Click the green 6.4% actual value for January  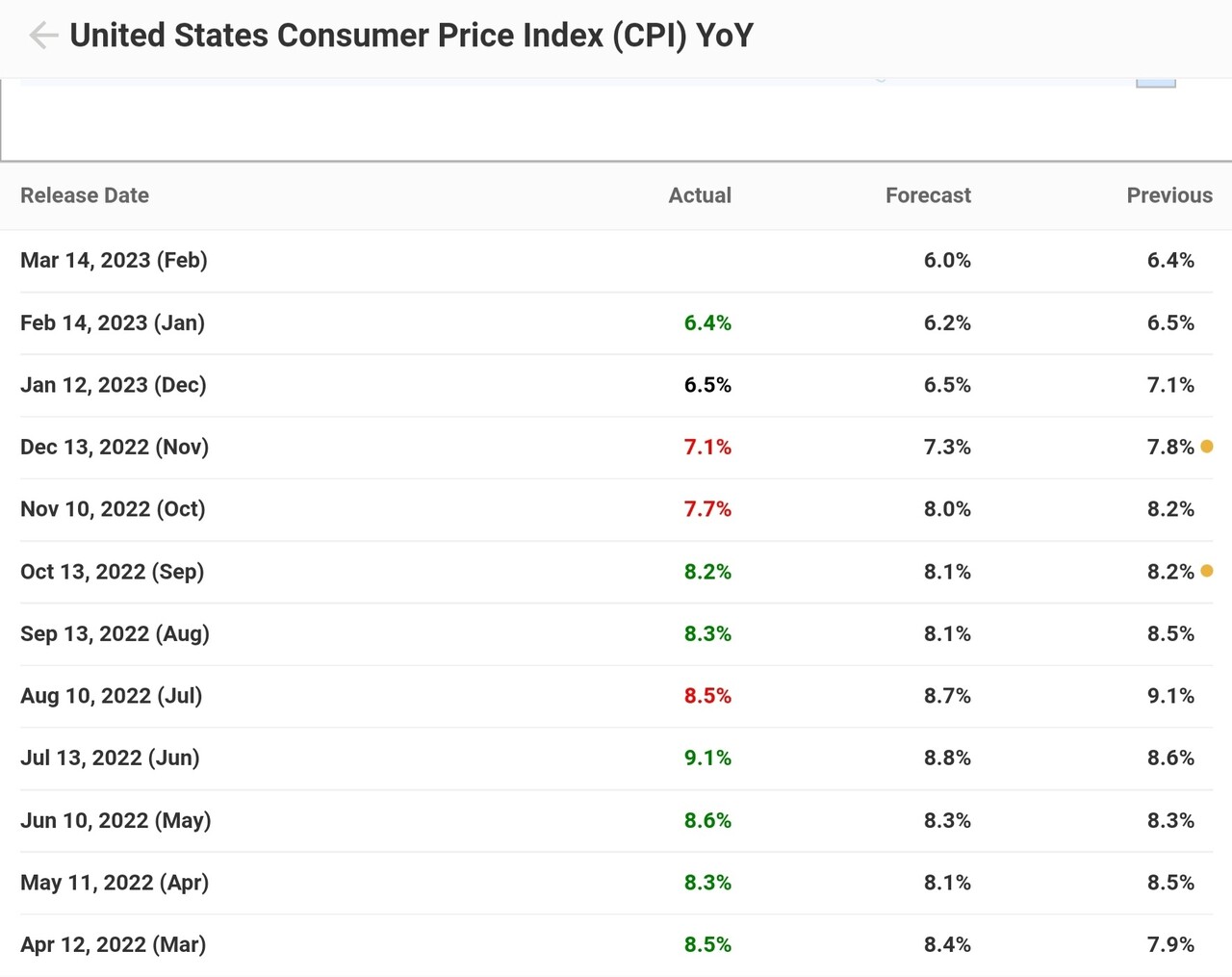pyautogui.click(x=707, y=323)
